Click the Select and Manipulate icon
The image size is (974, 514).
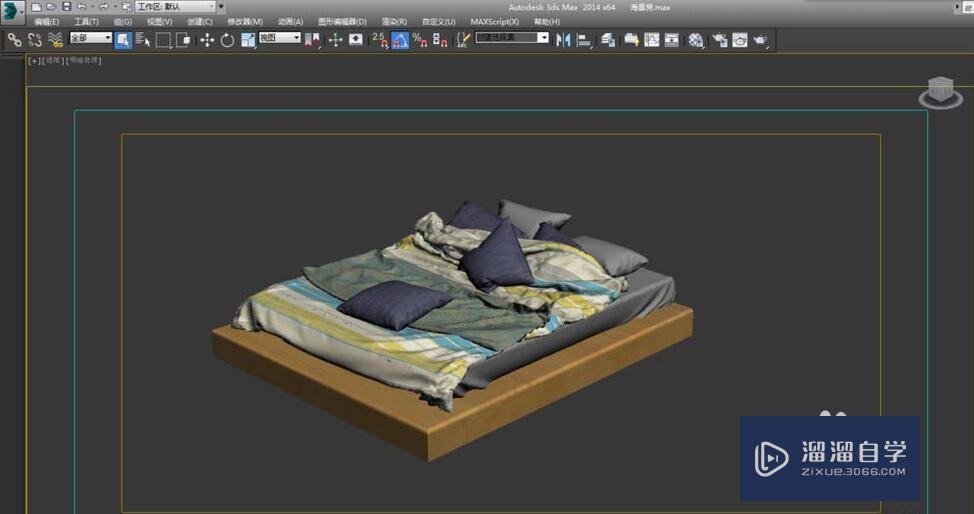335,40
